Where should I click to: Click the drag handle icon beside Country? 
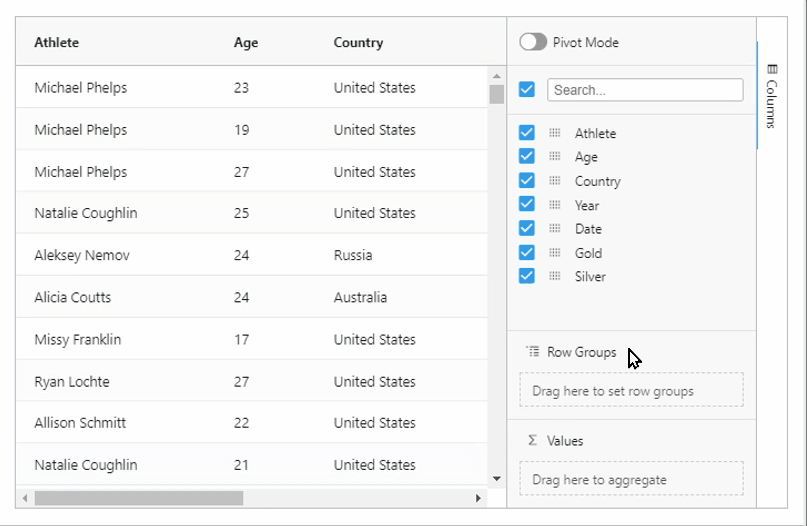[555, 181]
